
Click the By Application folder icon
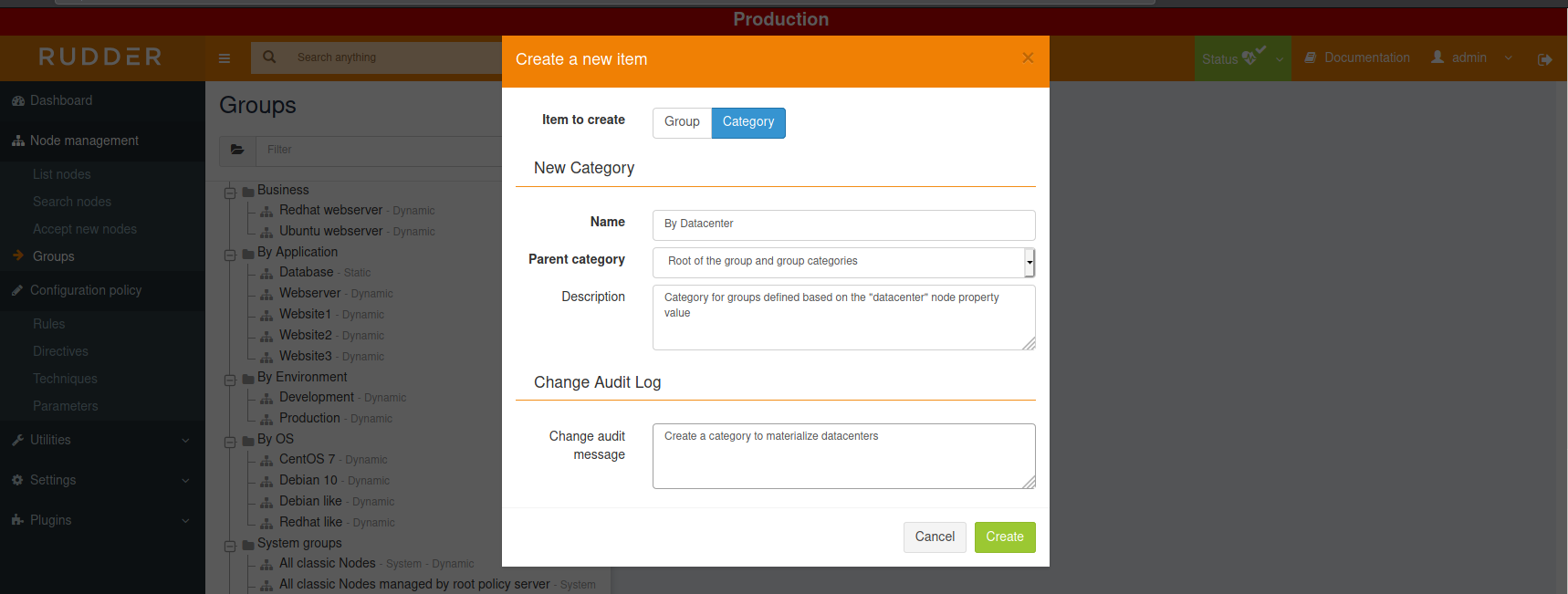click(x=247, y=254)
